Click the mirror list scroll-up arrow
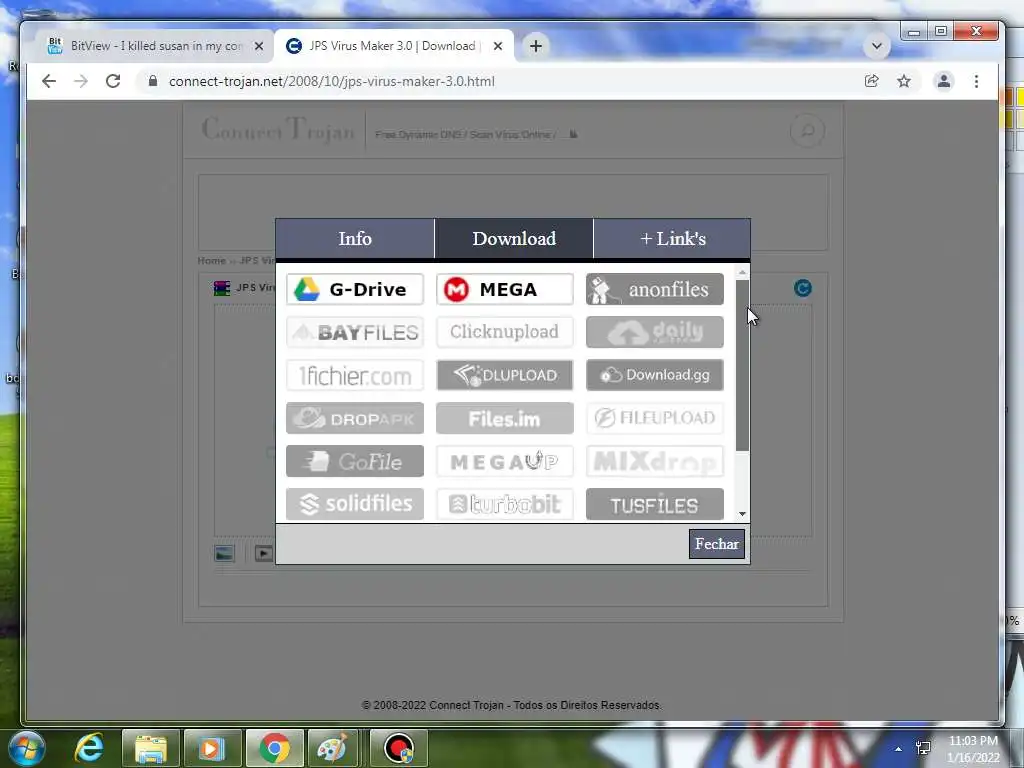This screenshot has width=1024, height=768. click(x=742, y=271)
